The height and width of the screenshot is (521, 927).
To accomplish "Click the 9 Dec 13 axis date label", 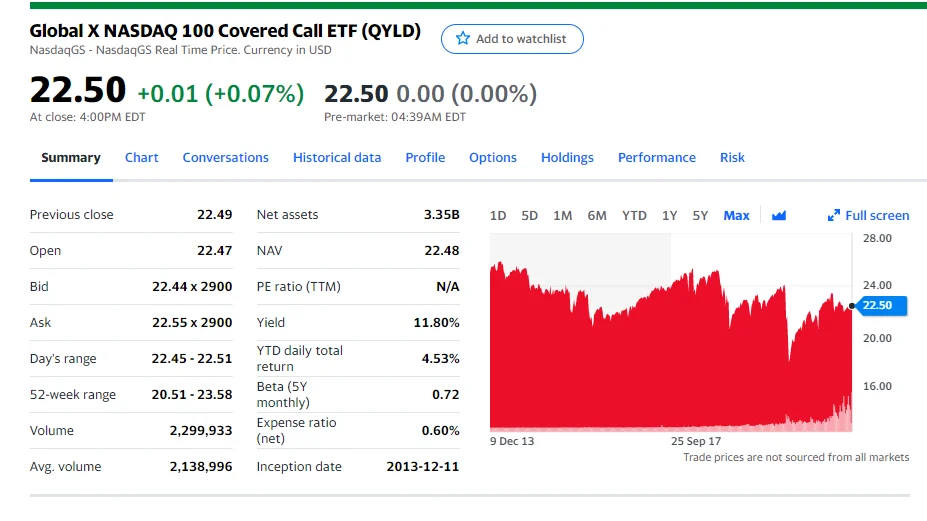I will pos(512,441).
